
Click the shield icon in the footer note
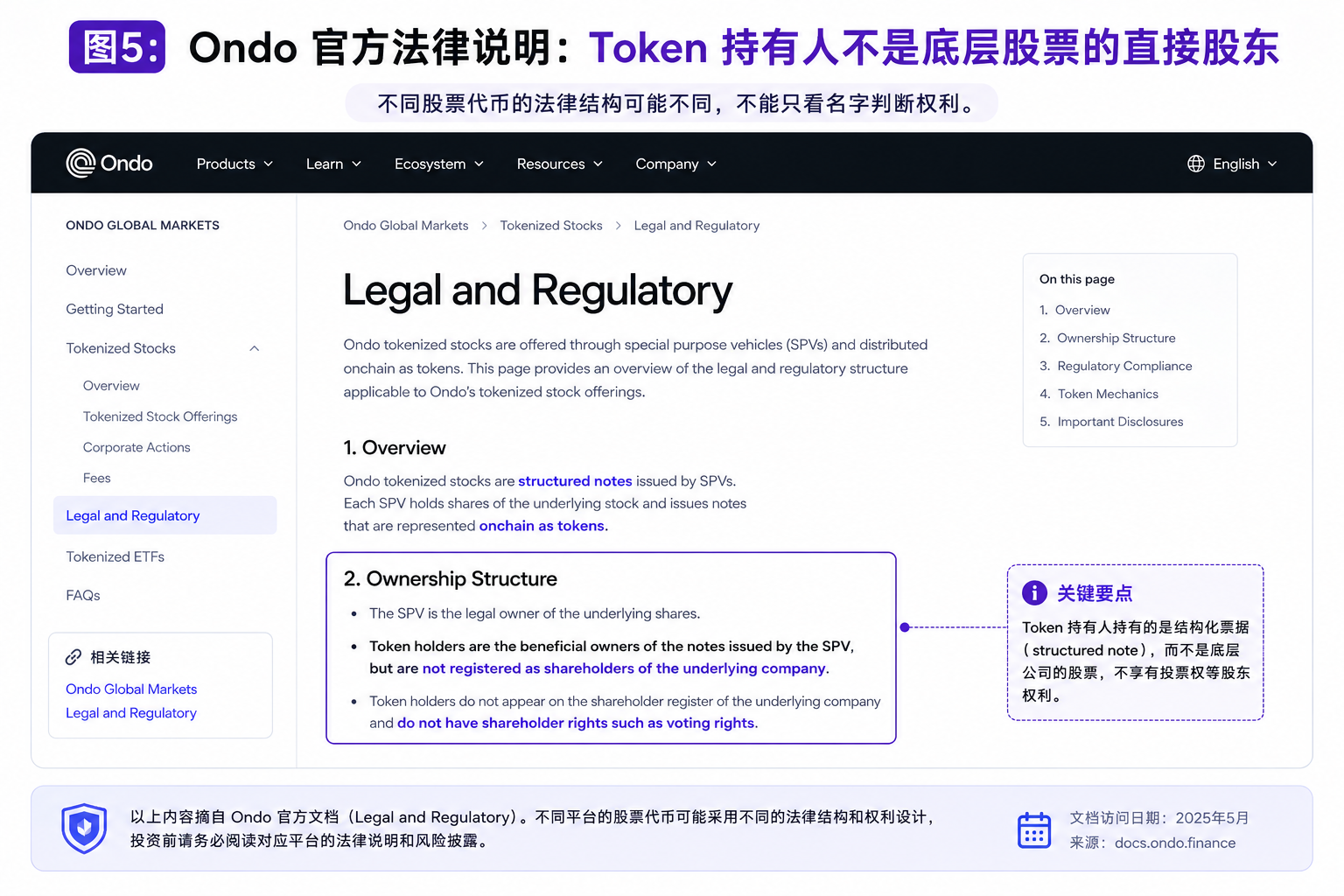click(x=84, y=828)
